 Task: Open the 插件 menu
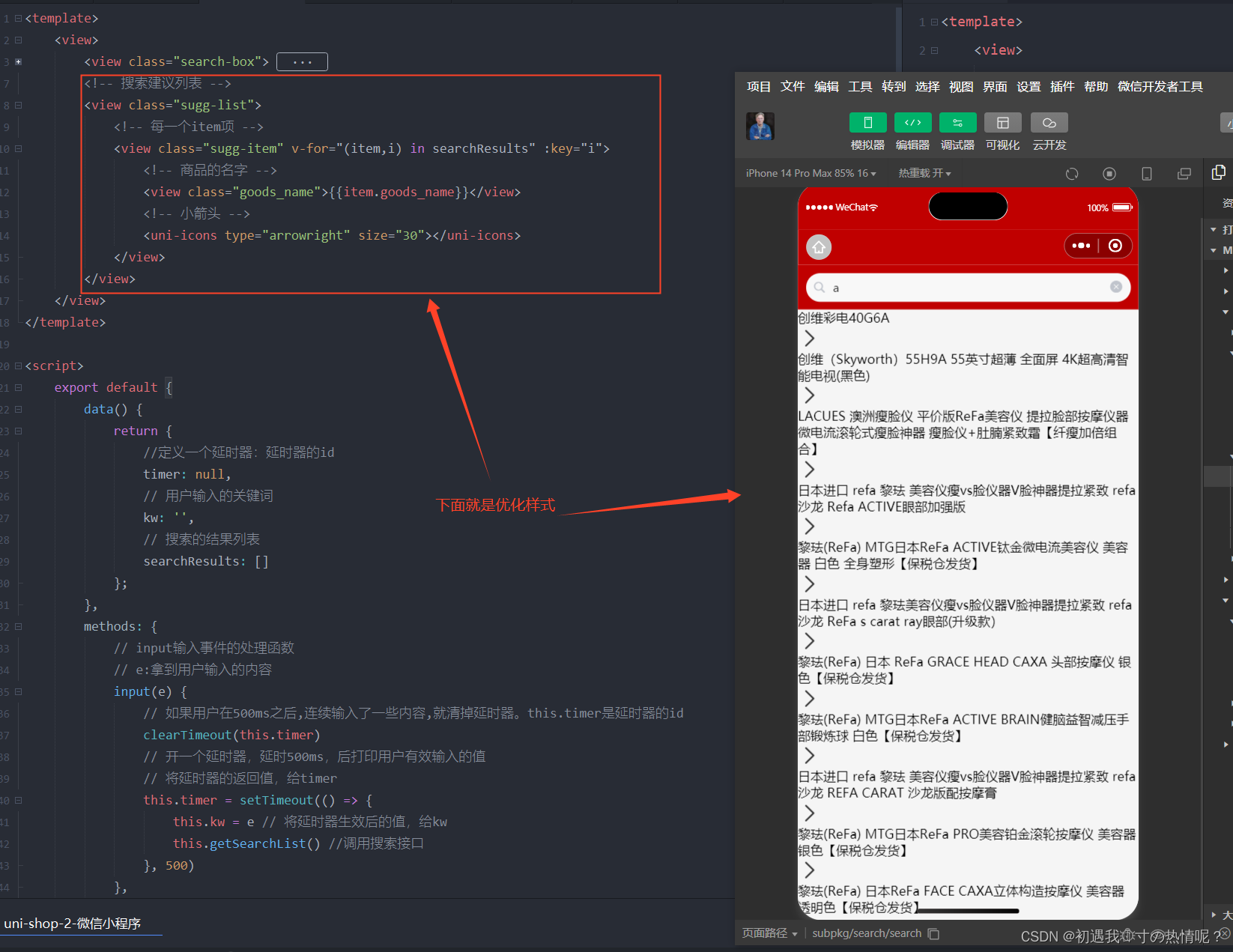pyautogui.click(x=1062, y=87)
